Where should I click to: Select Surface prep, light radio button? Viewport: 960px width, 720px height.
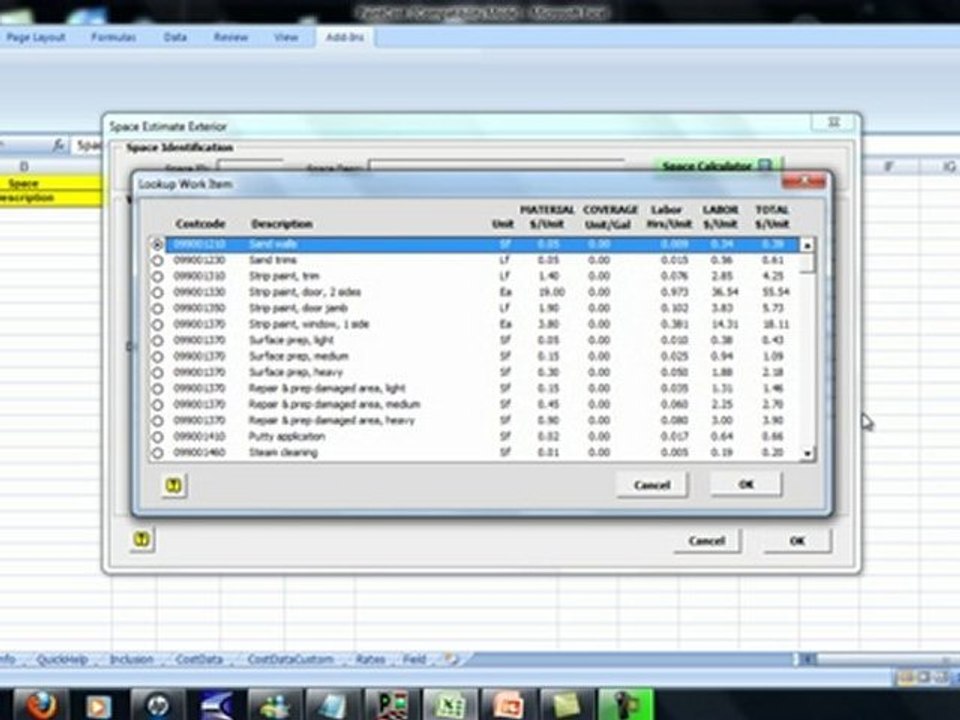pyautogui.click(x=157, y=340)
